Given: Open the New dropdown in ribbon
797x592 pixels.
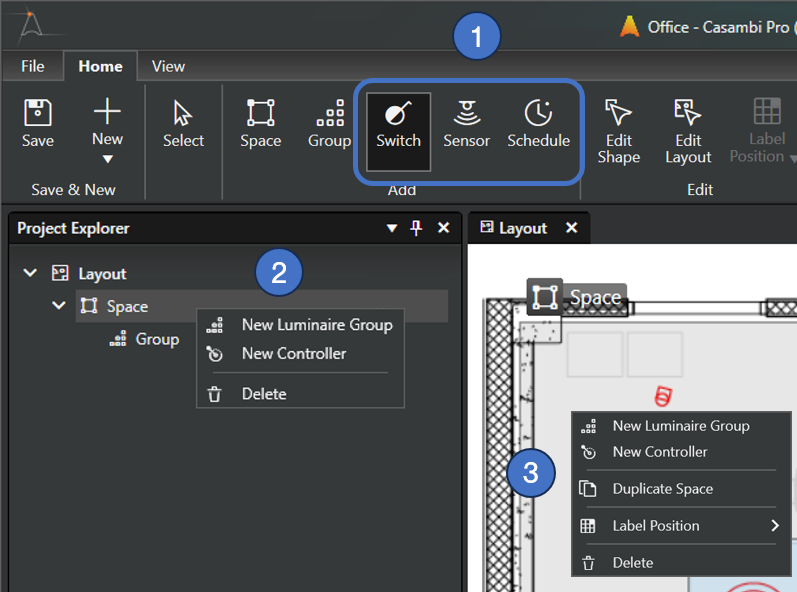Looking at the screenshot, I should [107, 158].
